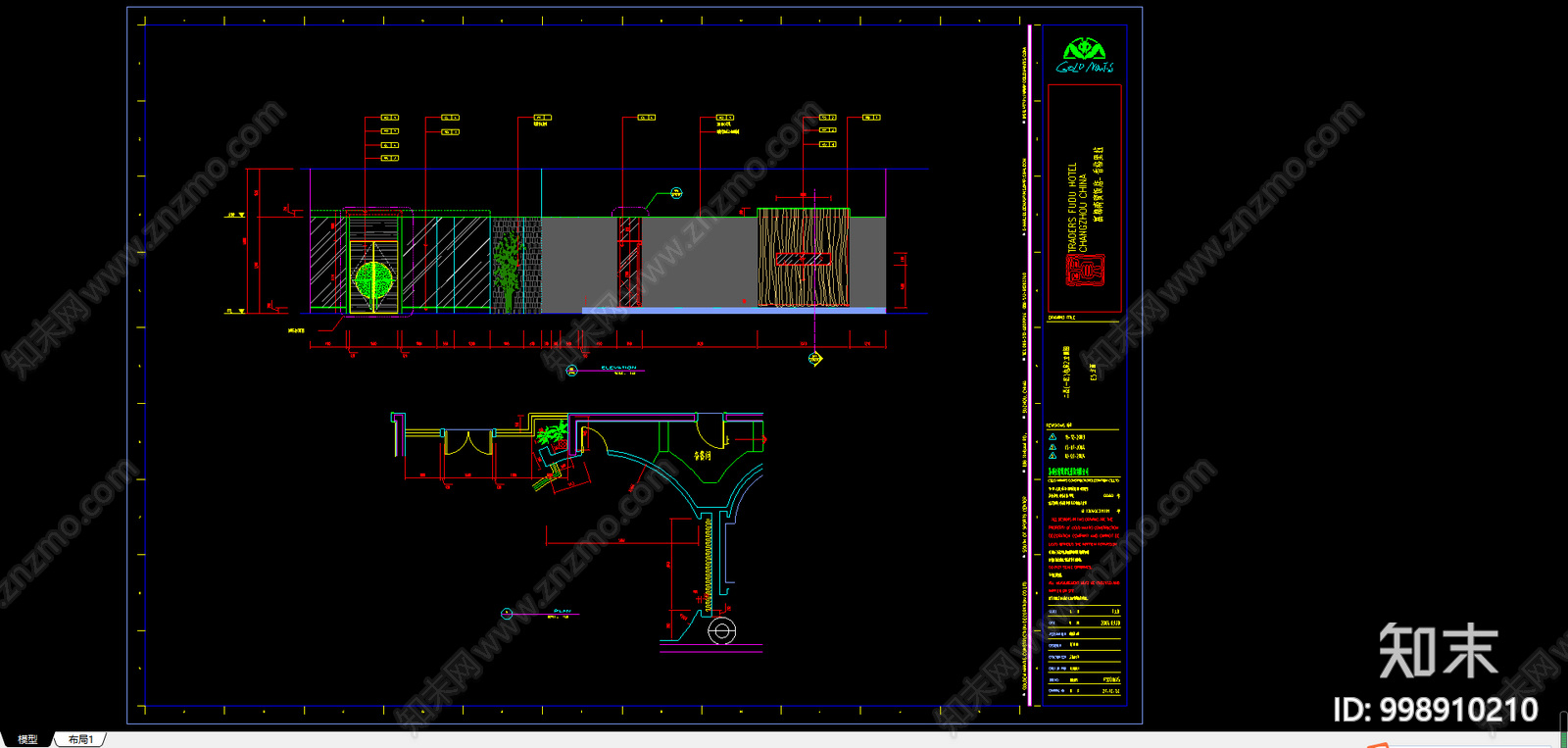Select the TRADERS FUDU HOTEL title text
The width and height of the screenshot is (1568, 748).
1072,208
